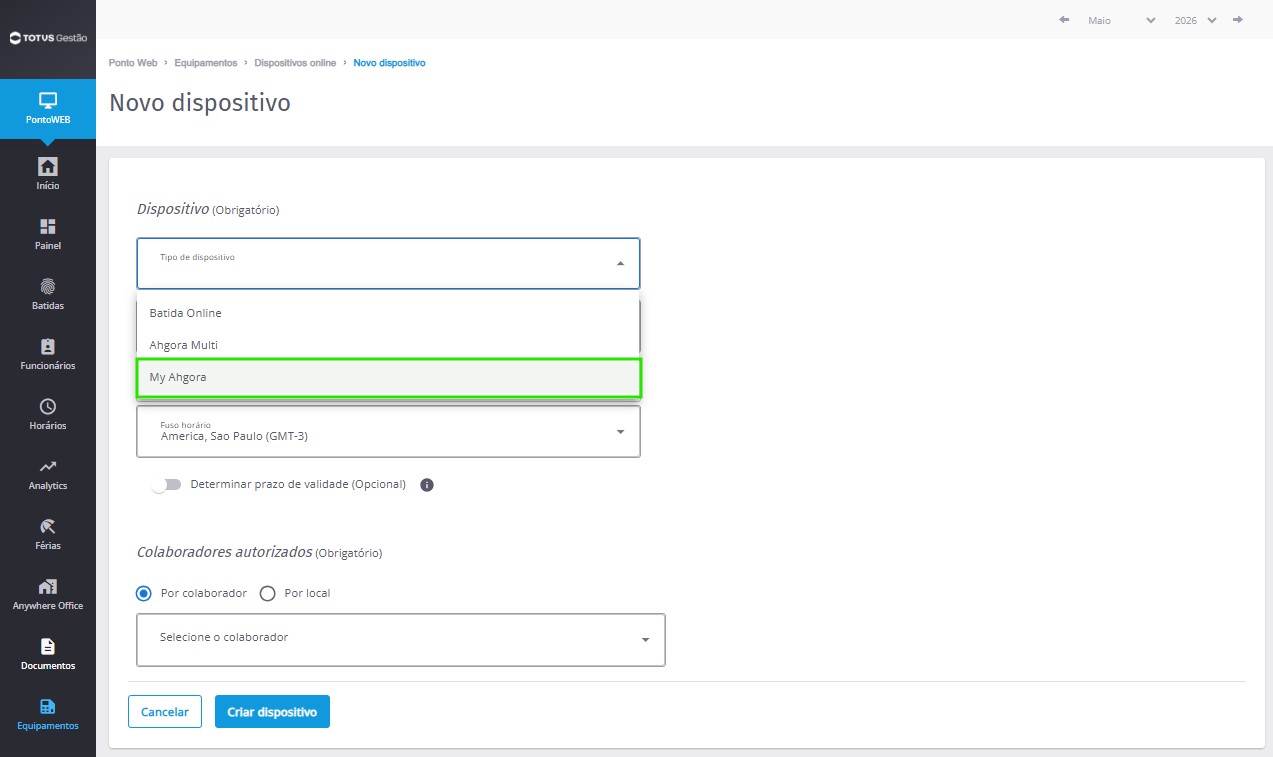Open the Férias beach umbrella icon

(47, 526)
